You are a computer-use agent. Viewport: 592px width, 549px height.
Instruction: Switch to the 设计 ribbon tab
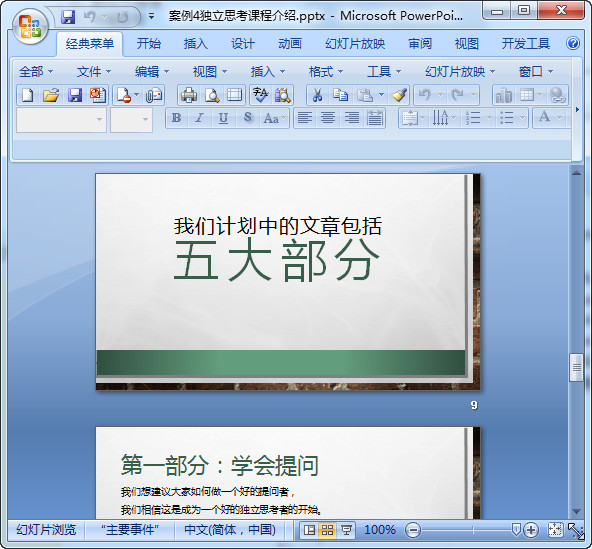point(243,44)
